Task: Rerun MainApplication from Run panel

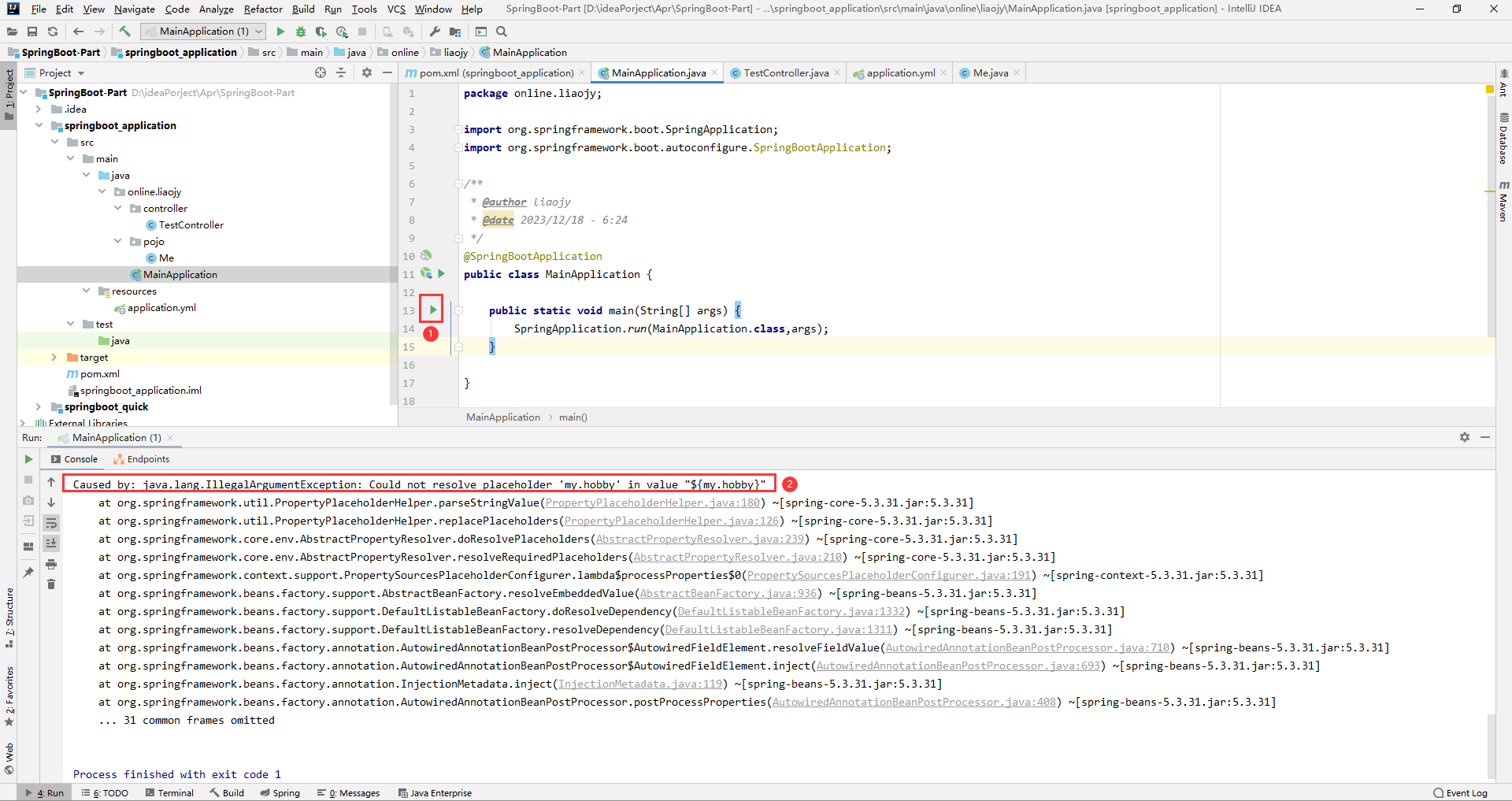Action: click(x=28, y=459)
